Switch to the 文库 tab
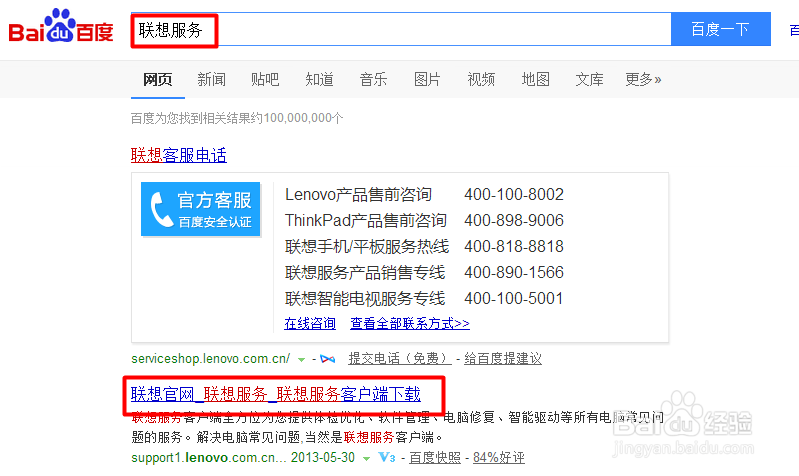Image resolution: width=799 pixels, height=476 pixels. point(590,80)
